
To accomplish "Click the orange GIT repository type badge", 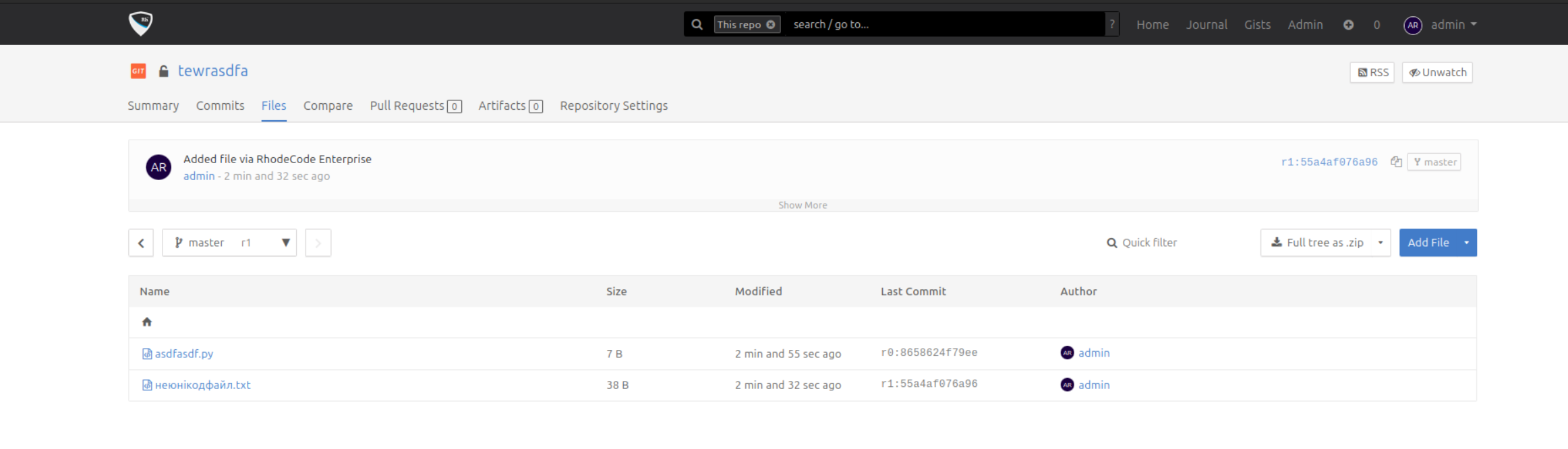I will point(138,71).
